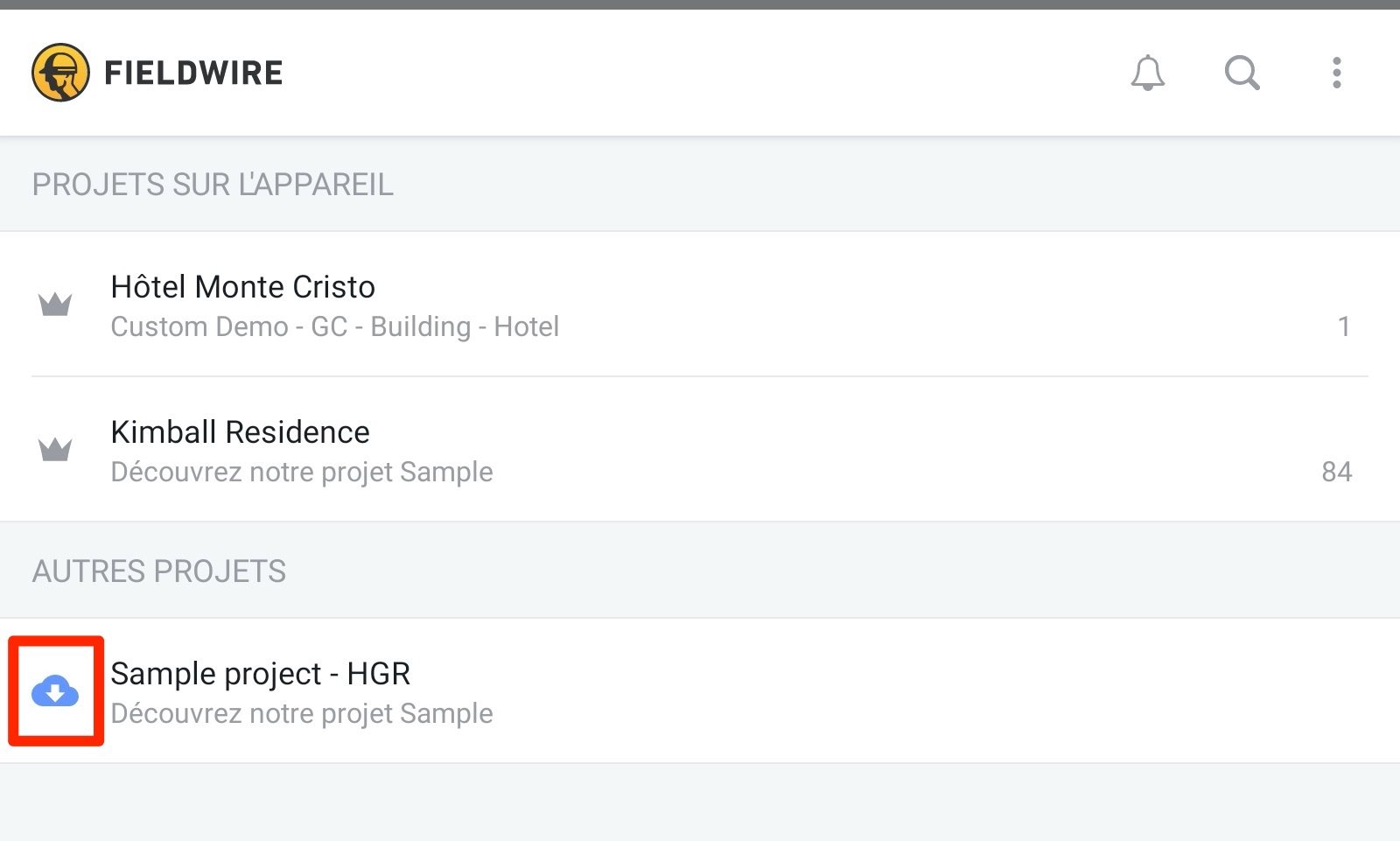The width and height of the screenshot is (1400, 841).
Task: Click Sample project - HGR subtitle text
Action: [302, 713]
